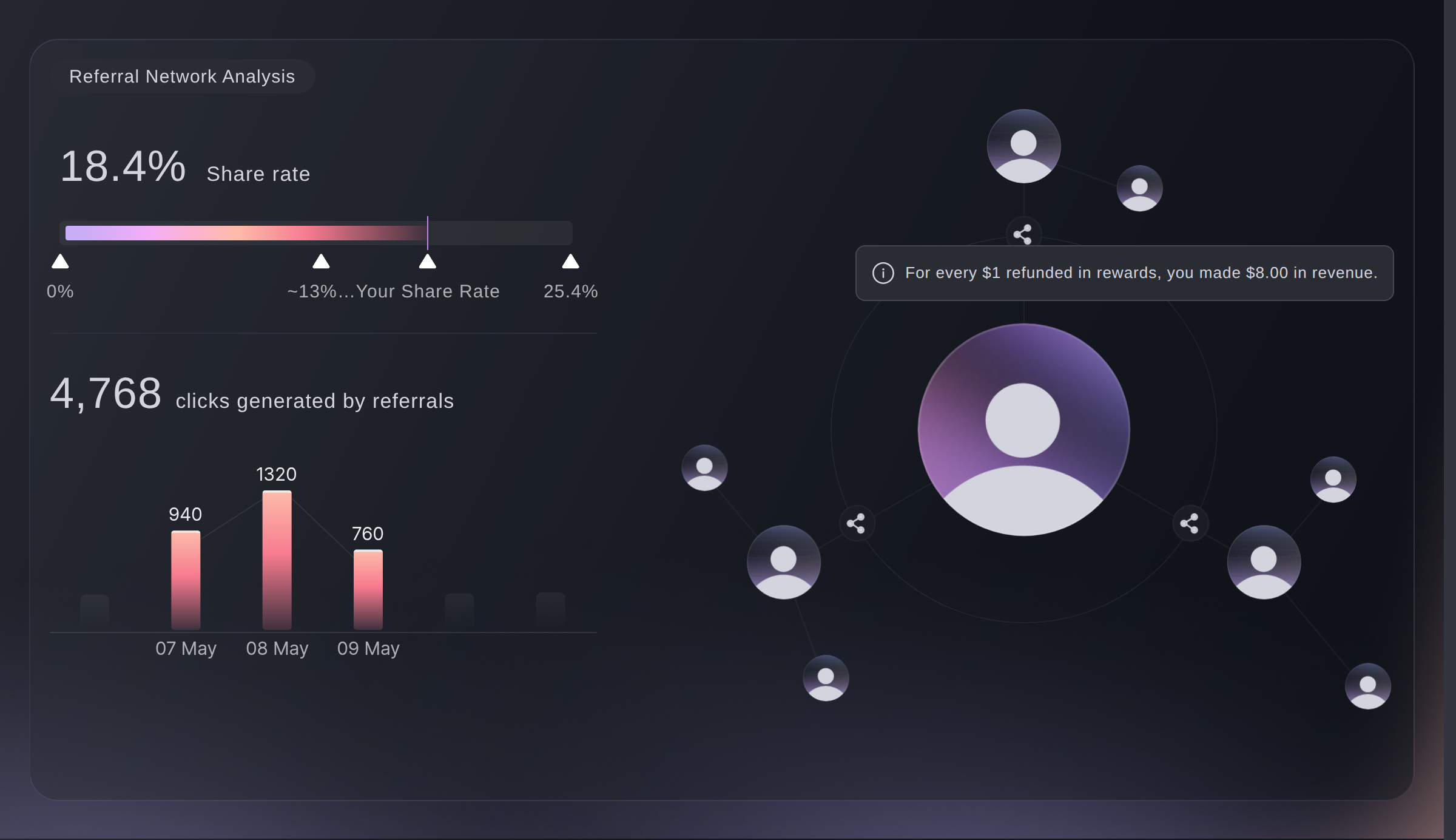
Task: Select the small avatar at far left
Action: coord(704,468)
